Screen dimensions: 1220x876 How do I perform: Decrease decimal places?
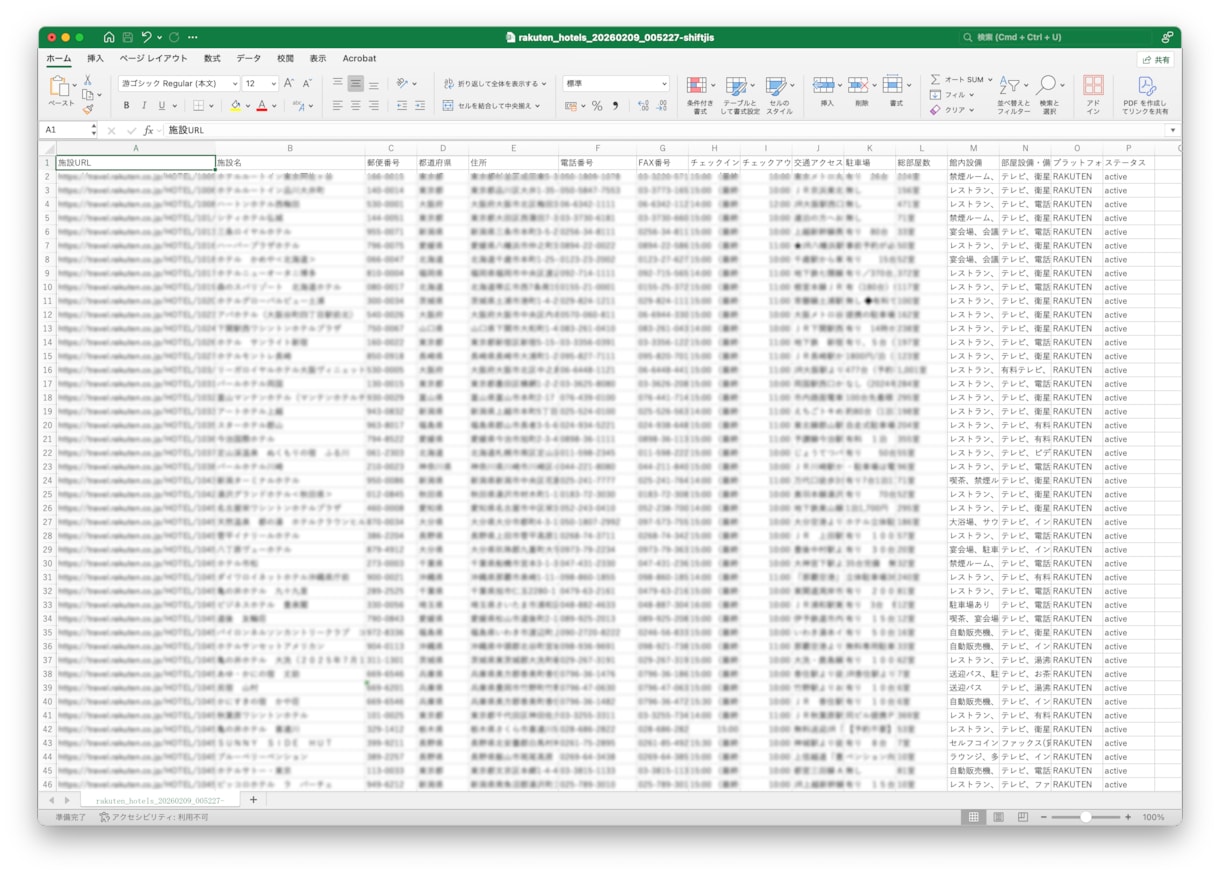pyautogui.click(x=663, y=105)
